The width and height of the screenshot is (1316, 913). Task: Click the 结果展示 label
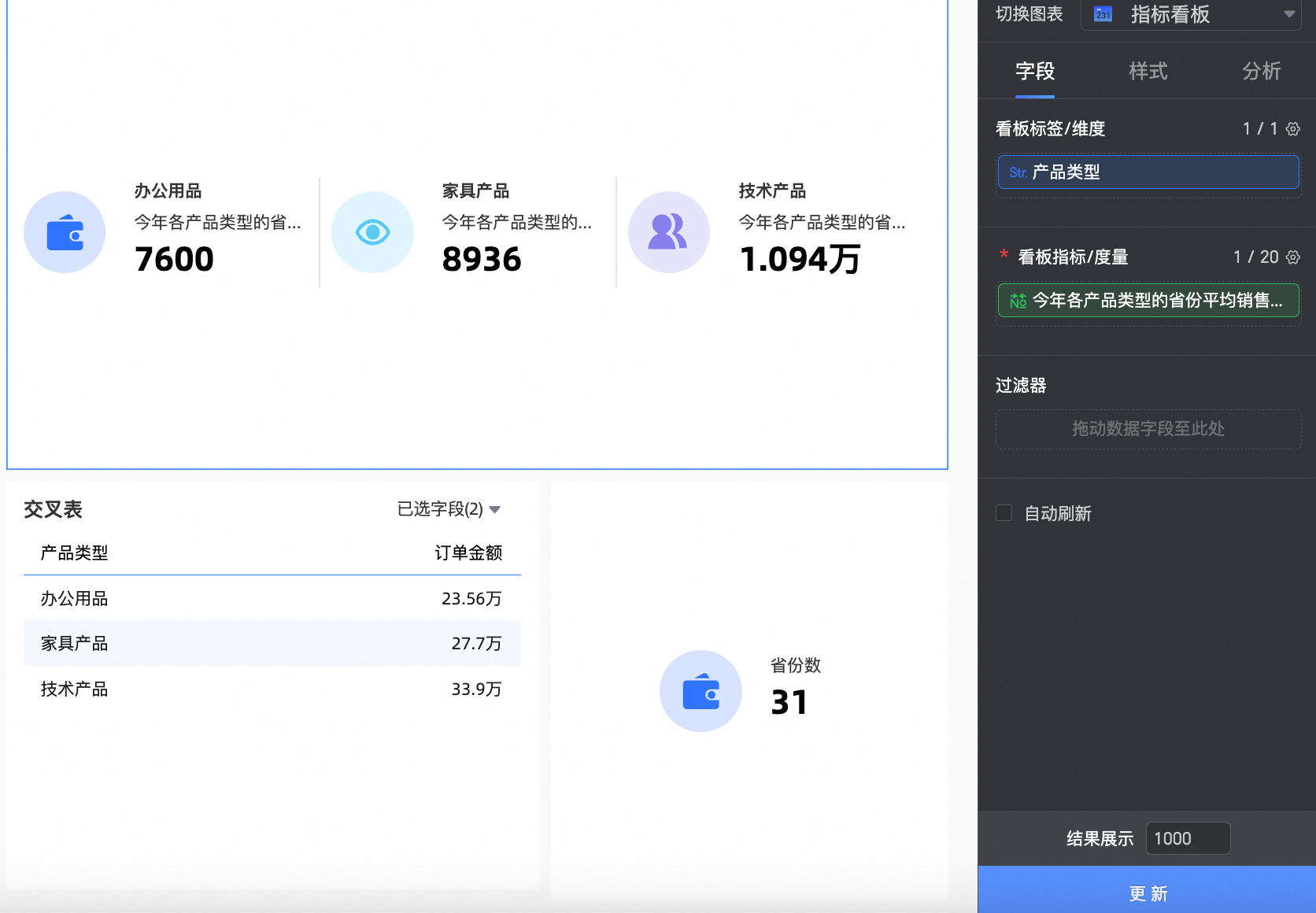[x=1100, y=838]
